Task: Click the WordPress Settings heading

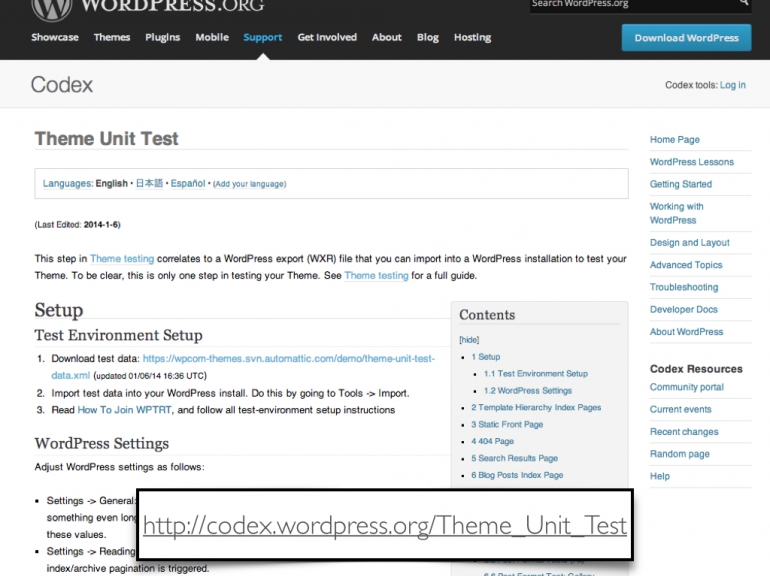Action: coord(102,443)
